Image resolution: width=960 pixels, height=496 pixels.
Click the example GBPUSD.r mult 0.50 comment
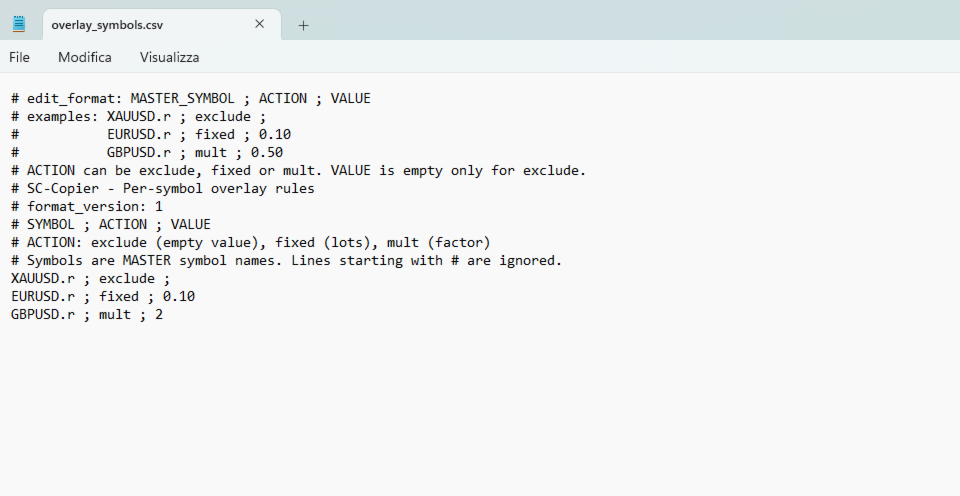(195, 152)
